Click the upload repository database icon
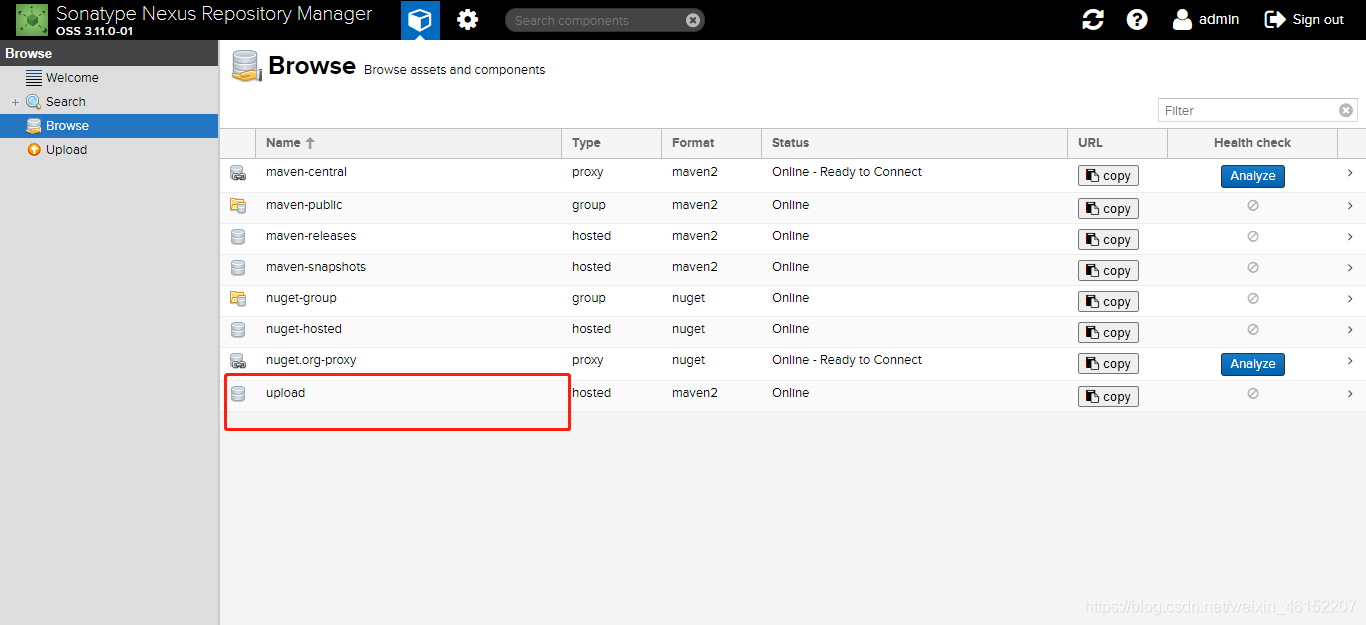Screen dimensions: 1366x625 [x=238, y=394]
